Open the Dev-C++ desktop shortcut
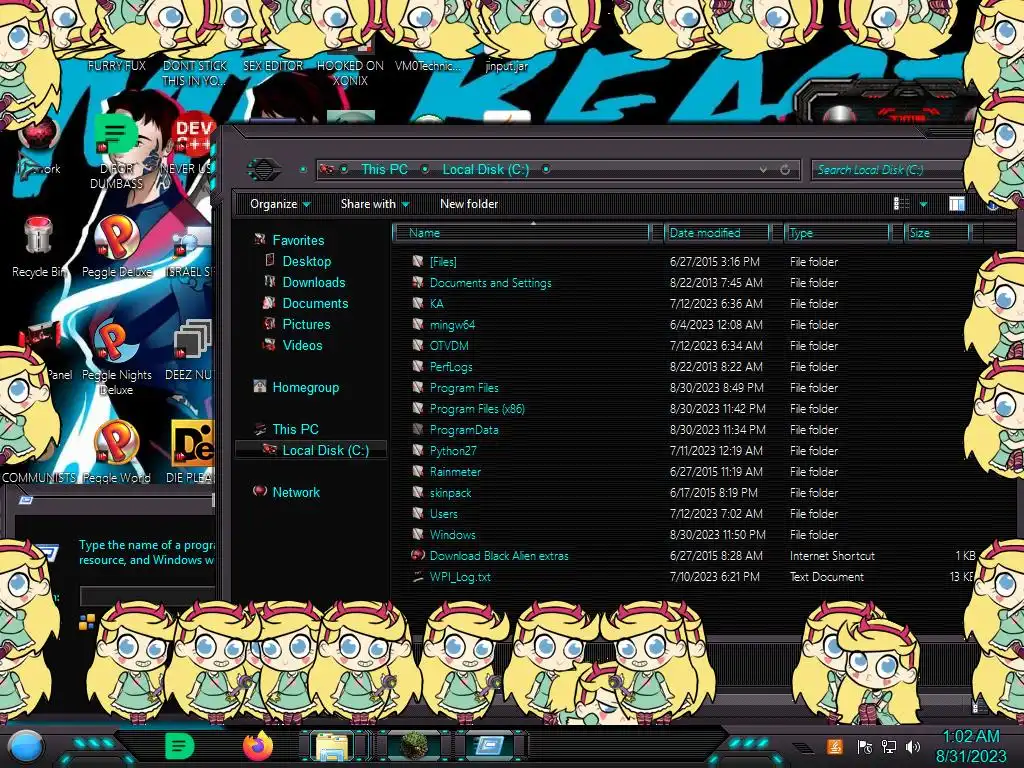 pyautogui.click(x=191, y=145)
